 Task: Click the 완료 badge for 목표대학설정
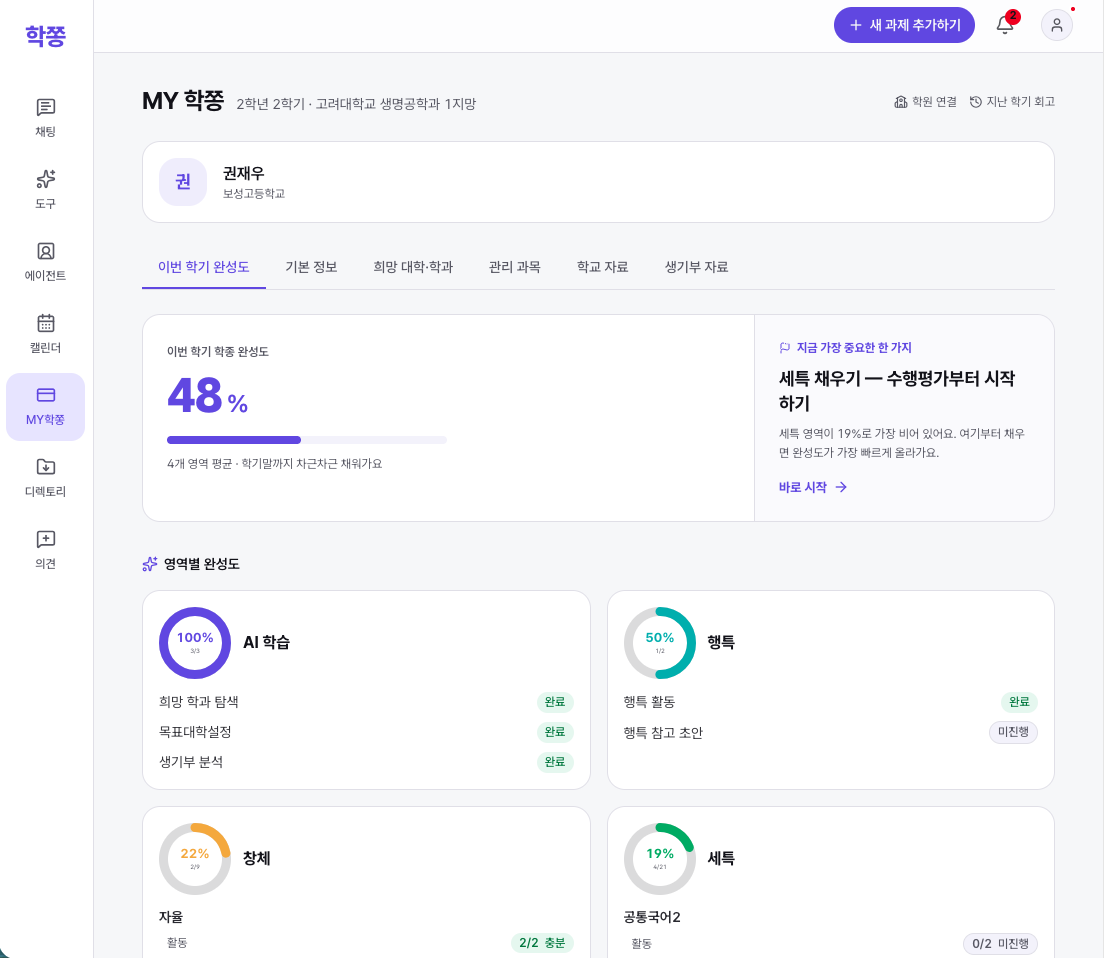coord(555,732)
